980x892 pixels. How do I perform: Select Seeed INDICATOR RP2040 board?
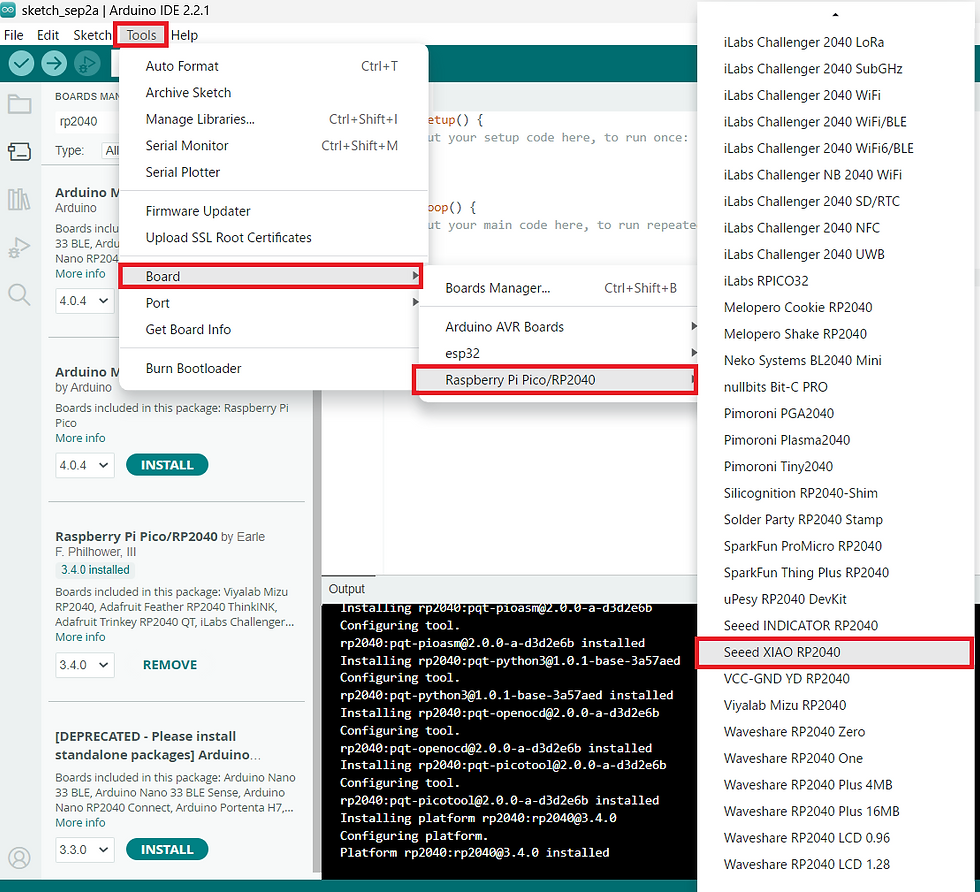point(834,626)
